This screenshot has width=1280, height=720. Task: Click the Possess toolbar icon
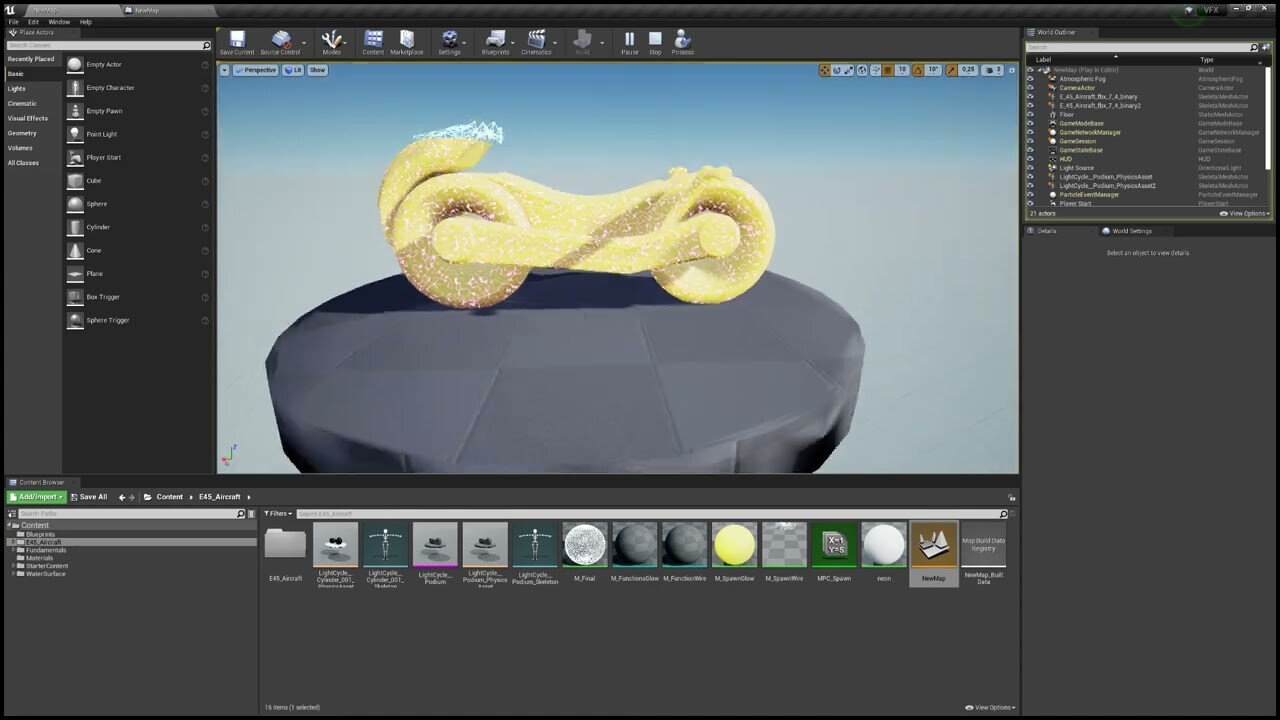682,41
